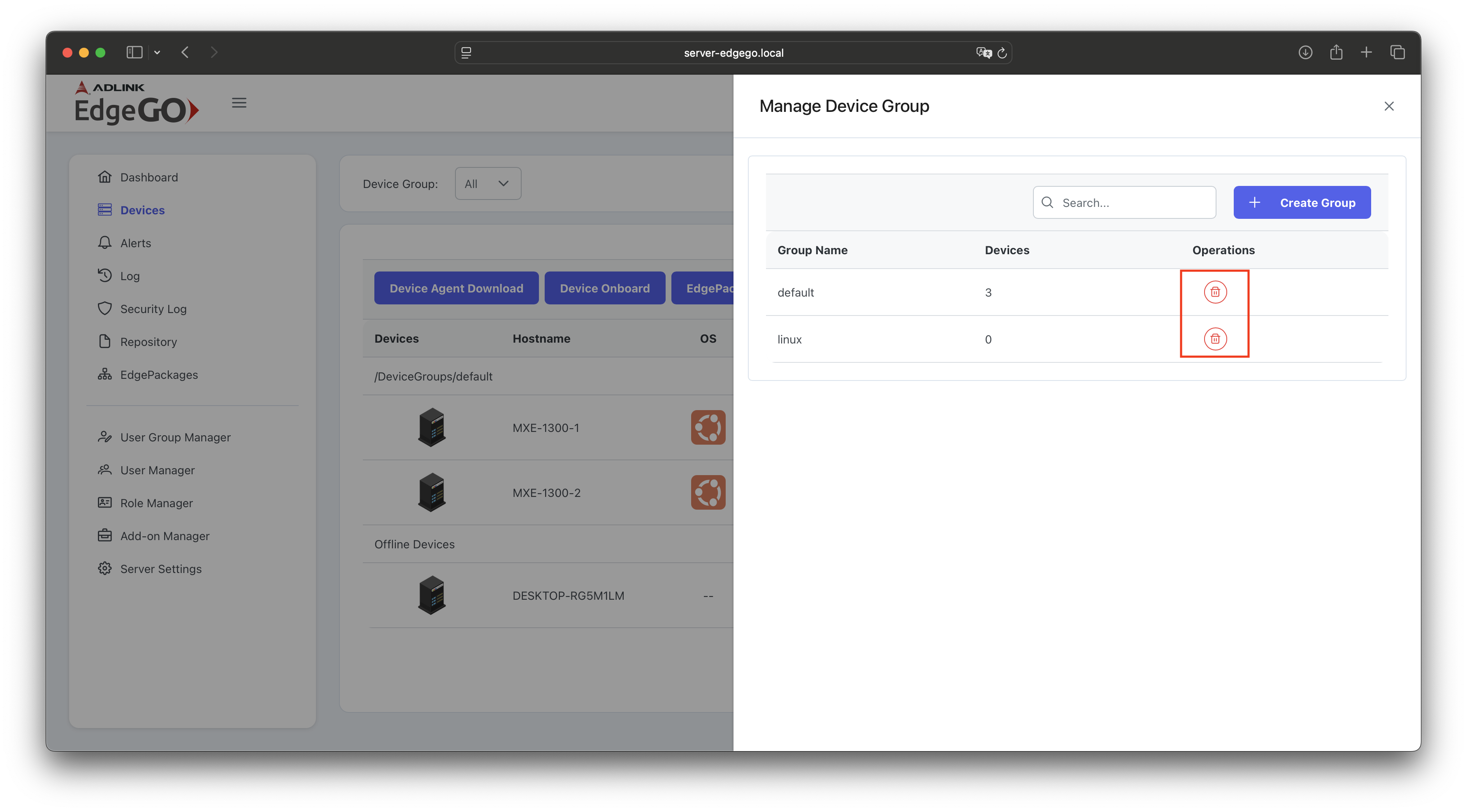Click the Role Manager ID card icon
Viewport: 1467px width, 812px height.
pyautogui.click(x=105, y=502)
